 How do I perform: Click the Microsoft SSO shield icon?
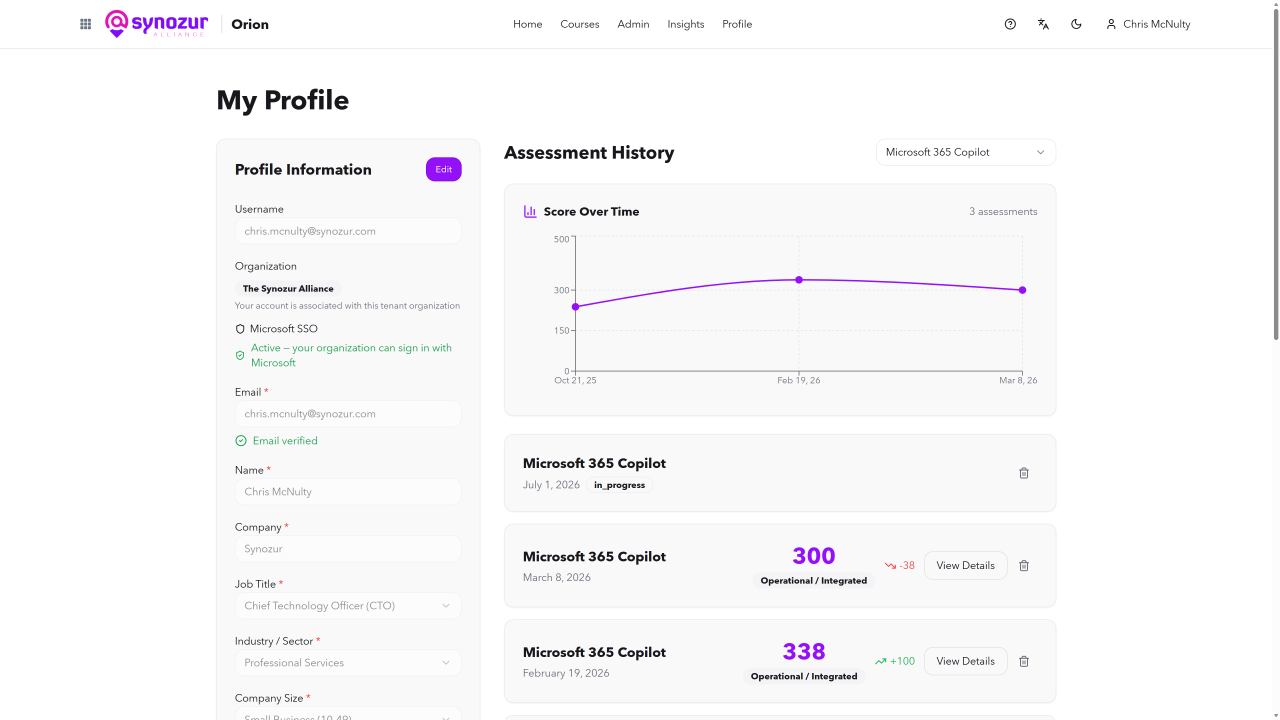(x=240, y=329)
